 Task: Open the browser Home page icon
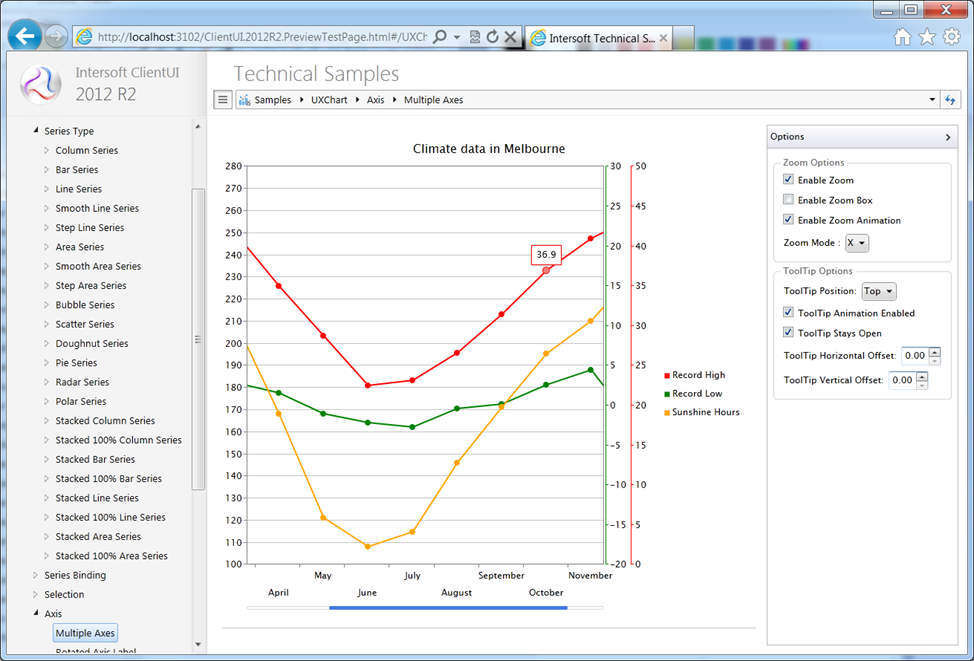pyautogui.click(x=903, y=37)
